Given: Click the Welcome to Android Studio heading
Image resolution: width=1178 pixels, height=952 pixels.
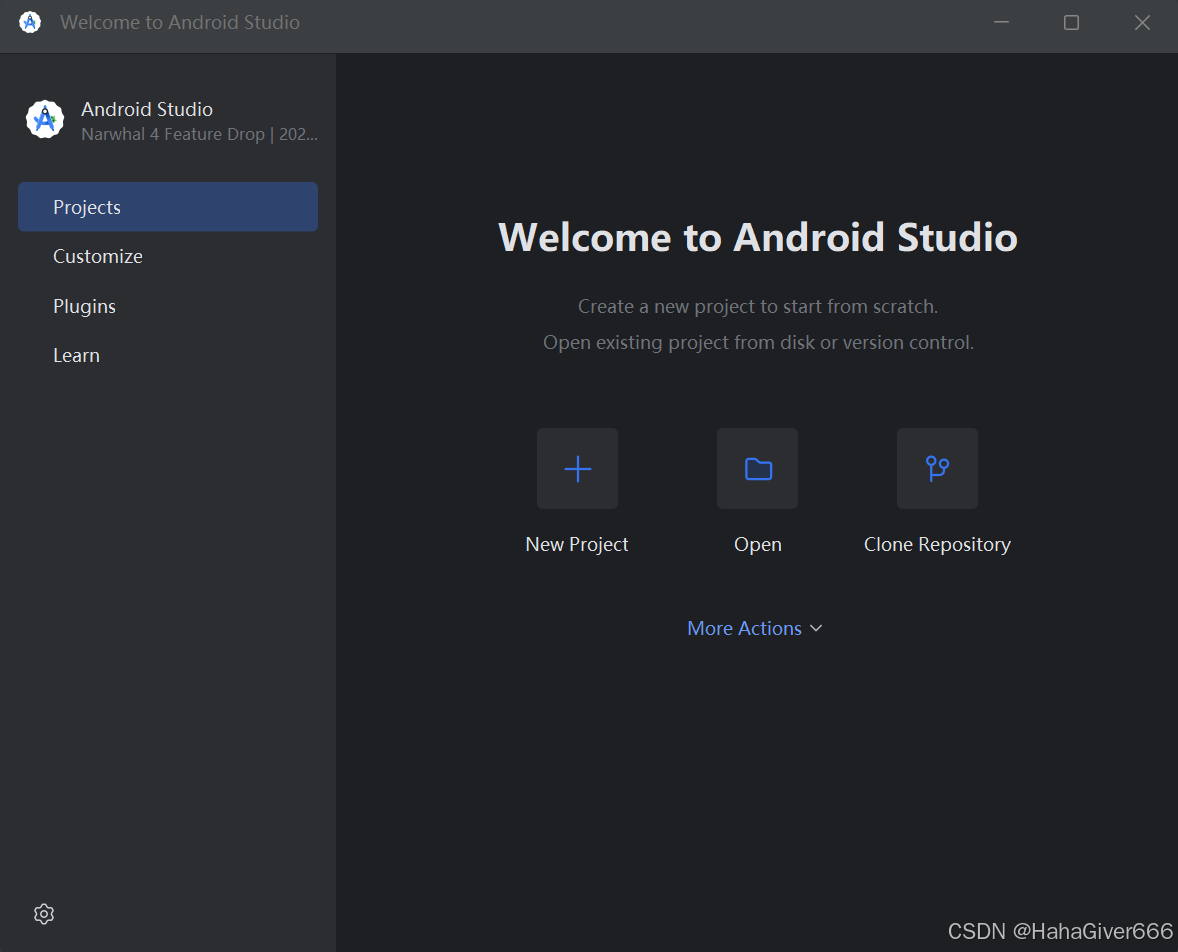Looking at the screenshot, I should tap(757, 237).
